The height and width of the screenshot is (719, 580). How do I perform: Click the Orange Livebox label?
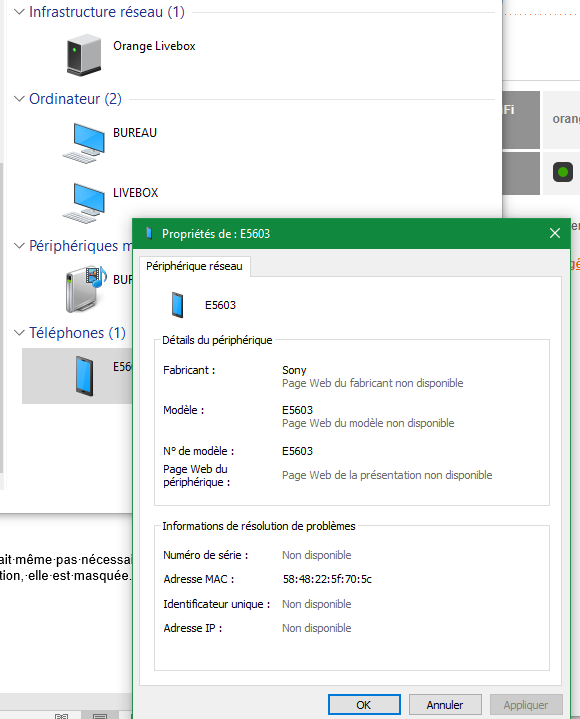(x=154, y=46)
